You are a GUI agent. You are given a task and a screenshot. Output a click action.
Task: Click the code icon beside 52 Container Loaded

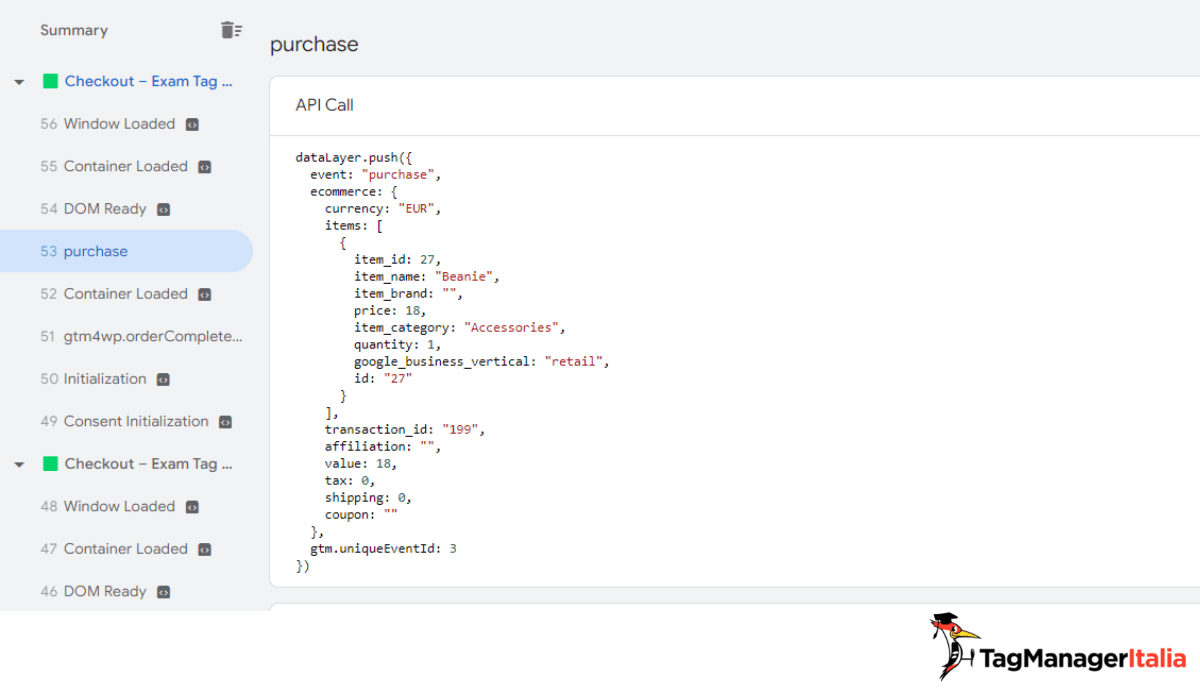(204, 295)
